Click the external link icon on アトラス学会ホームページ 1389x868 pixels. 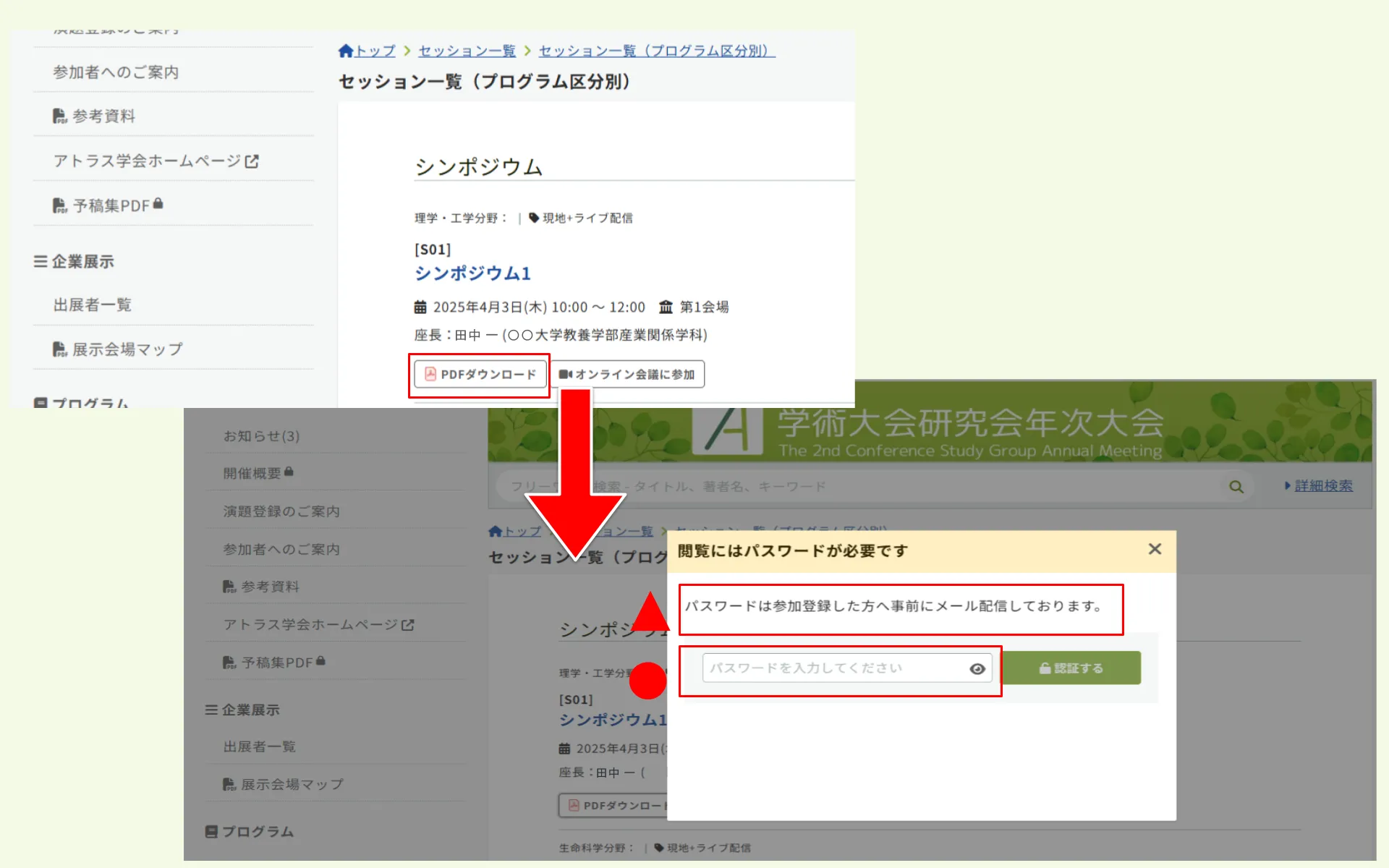pos(252,161)
